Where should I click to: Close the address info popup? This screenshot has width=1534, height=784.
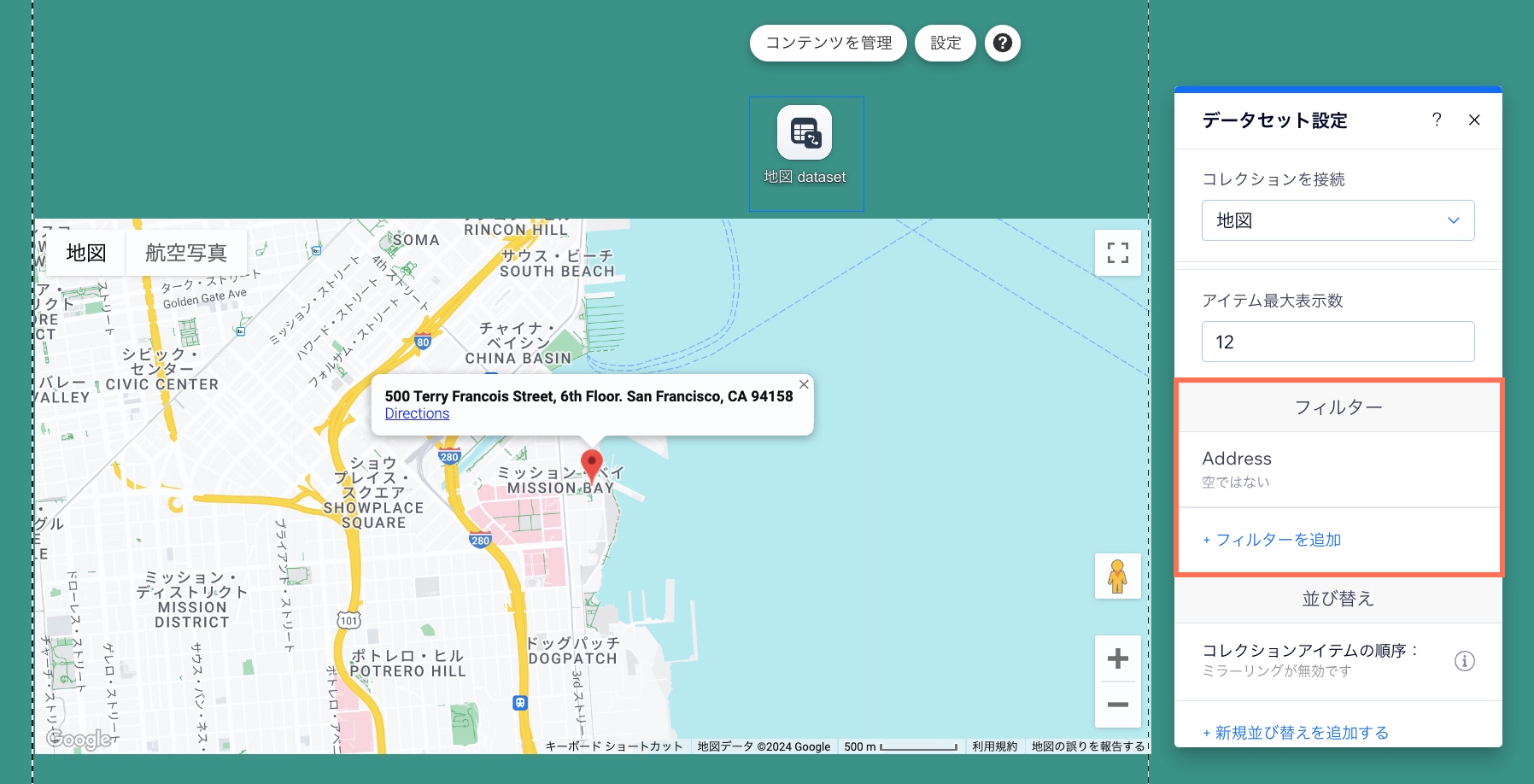804,384
